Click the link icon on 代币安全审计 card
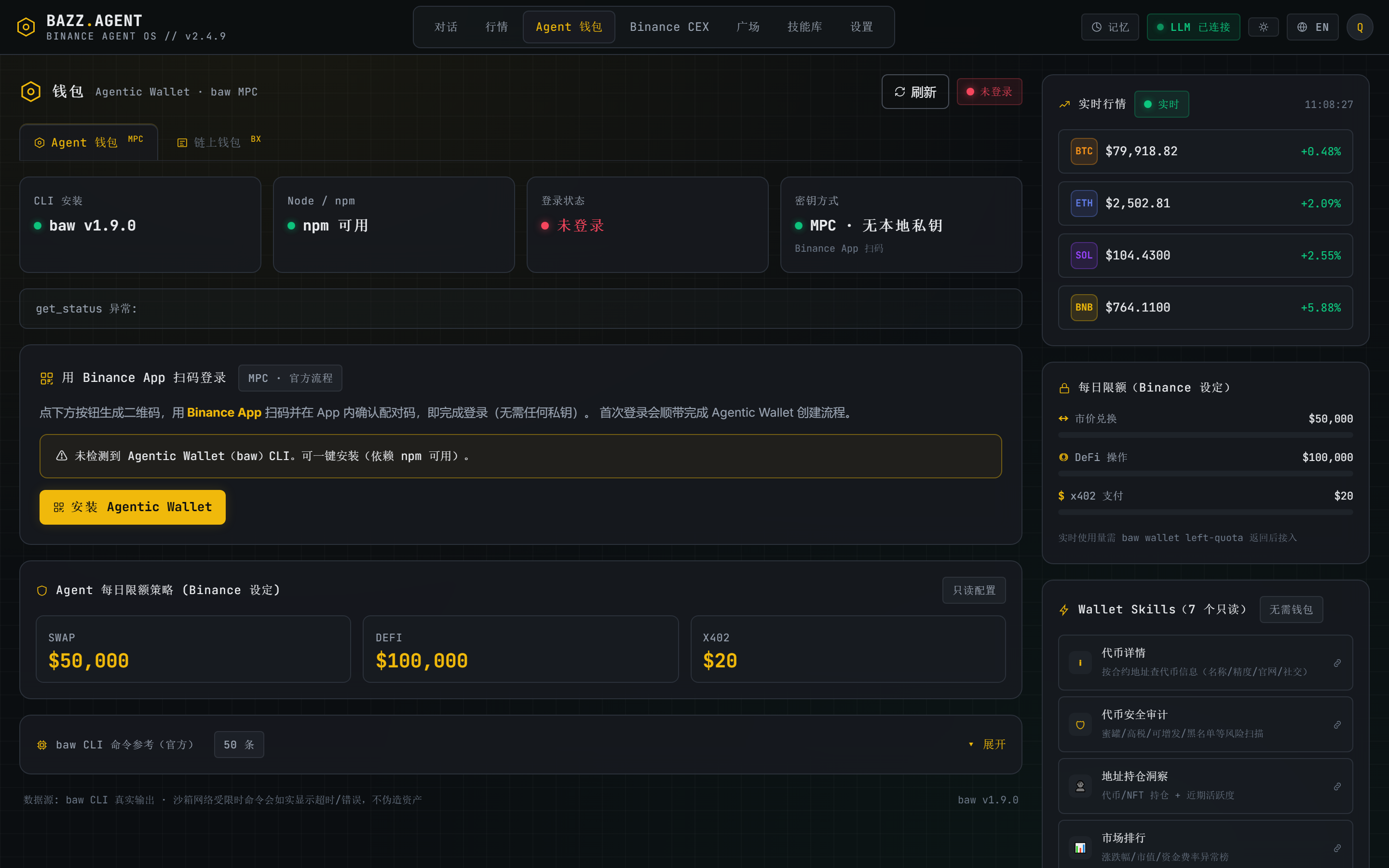Image resolution: width=1389 pixels, height=868 pixels. point(1337,725)
